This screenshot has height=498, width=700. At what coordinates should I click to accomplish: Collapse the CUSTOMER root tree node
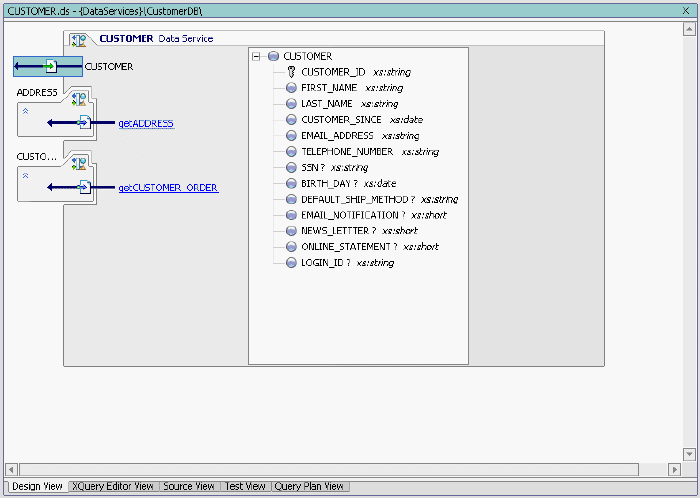tap(256, 56)
